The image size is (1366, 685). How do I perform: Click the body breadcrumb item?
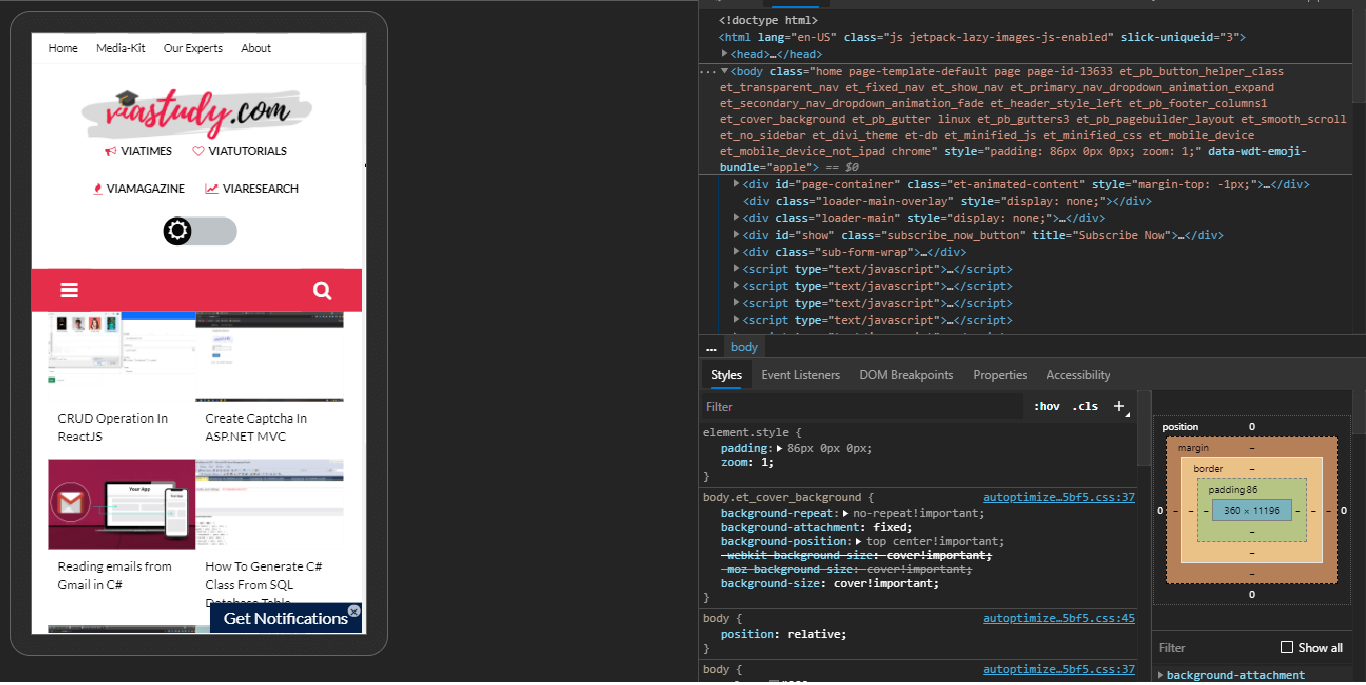click(744, 347)
